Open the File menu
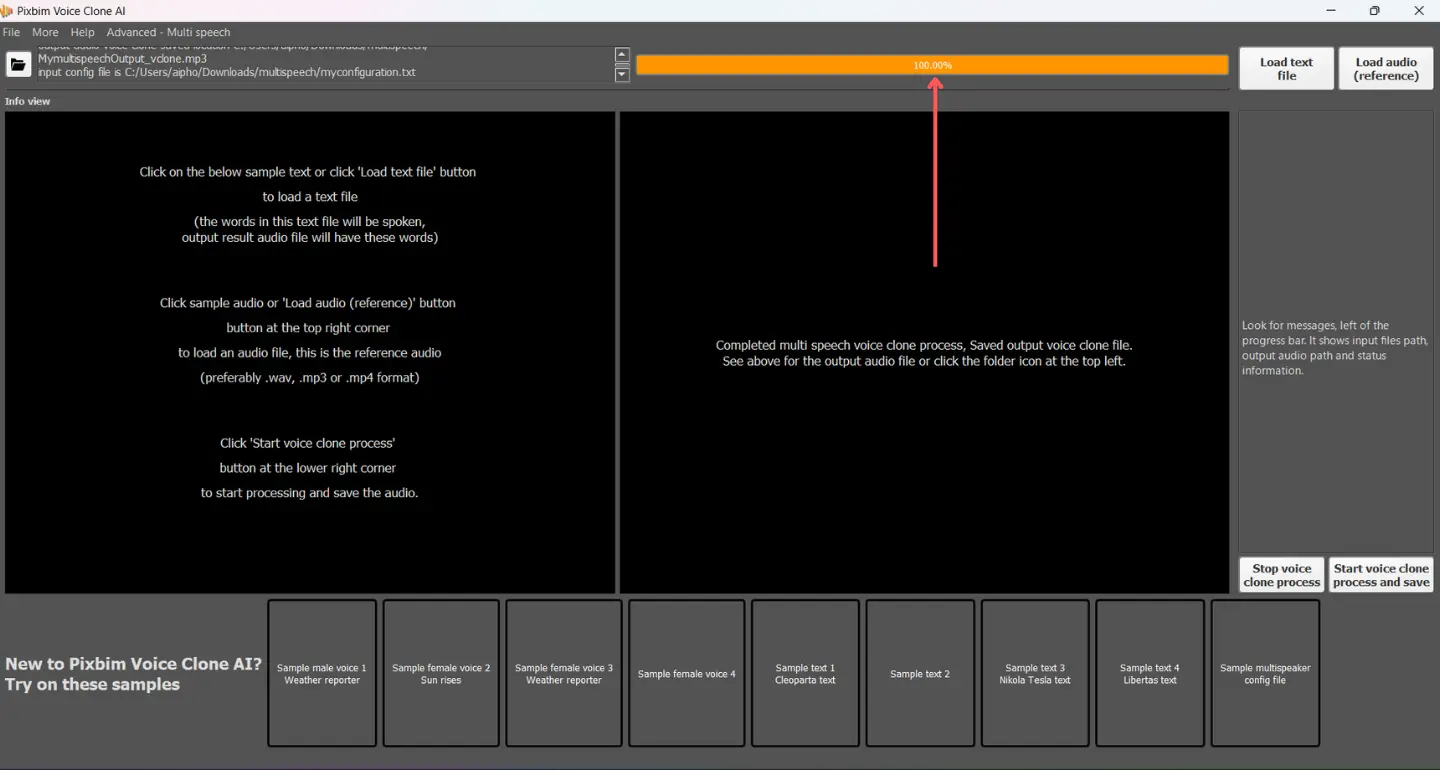The width and height of the screenshot is (1440, 770). (11, 32)
